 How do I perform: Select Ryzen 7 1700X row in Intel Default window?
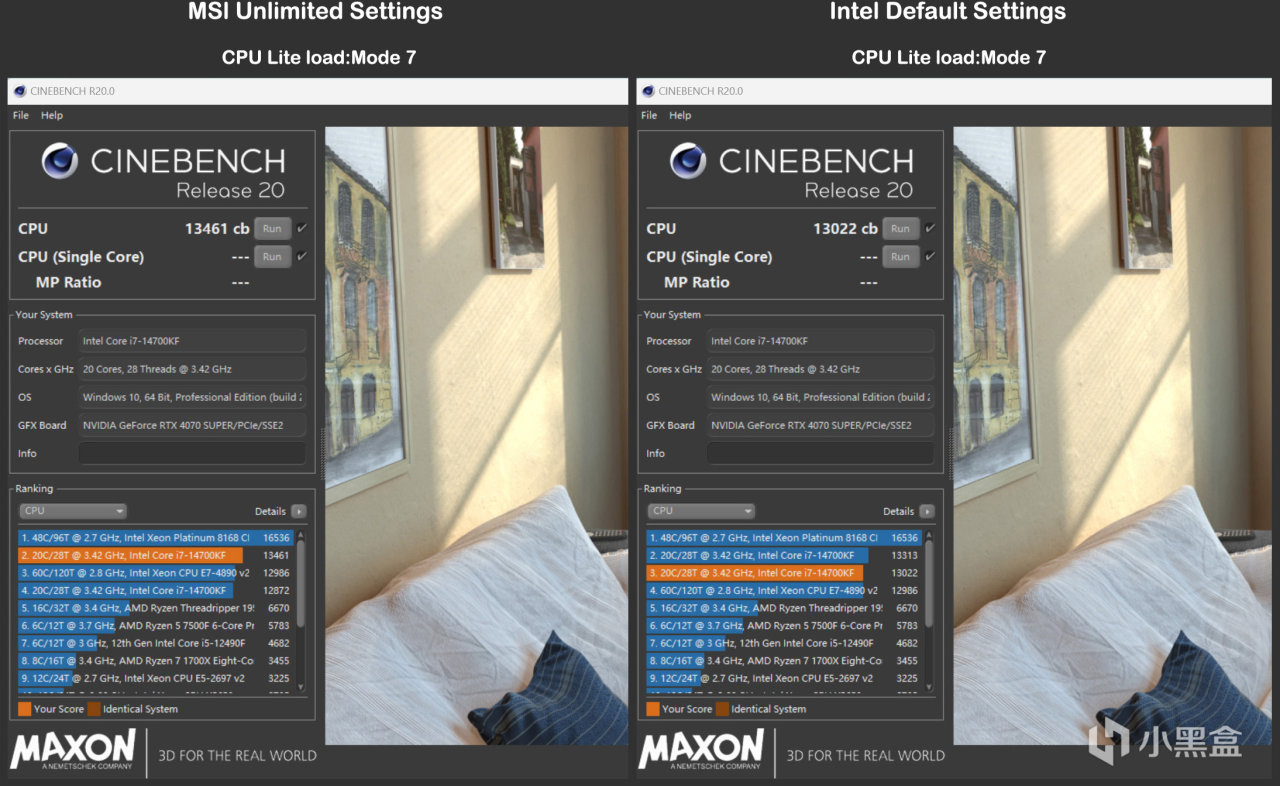click(x=783, y=661)
